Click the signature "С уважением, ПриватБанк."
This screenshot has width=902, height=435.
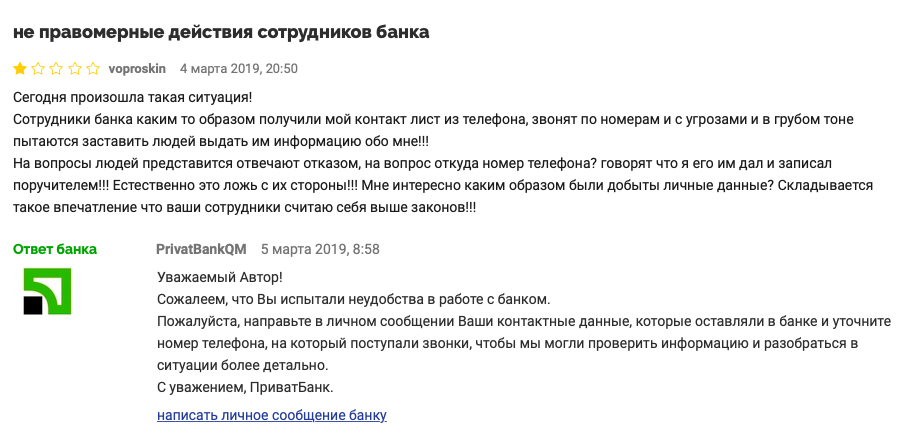[x=246, y=387]
